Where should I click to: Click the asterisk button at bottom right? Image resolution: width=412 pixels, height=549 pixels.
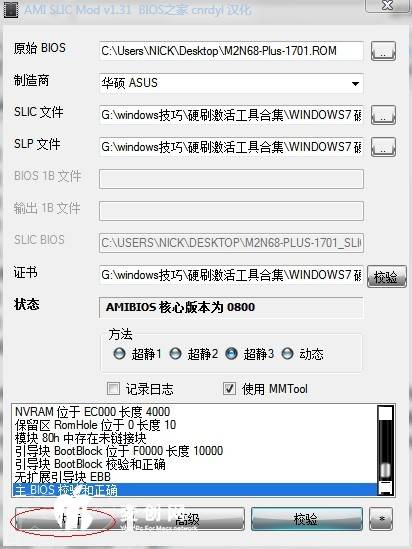pyautogui.click(x=381, y=519)
